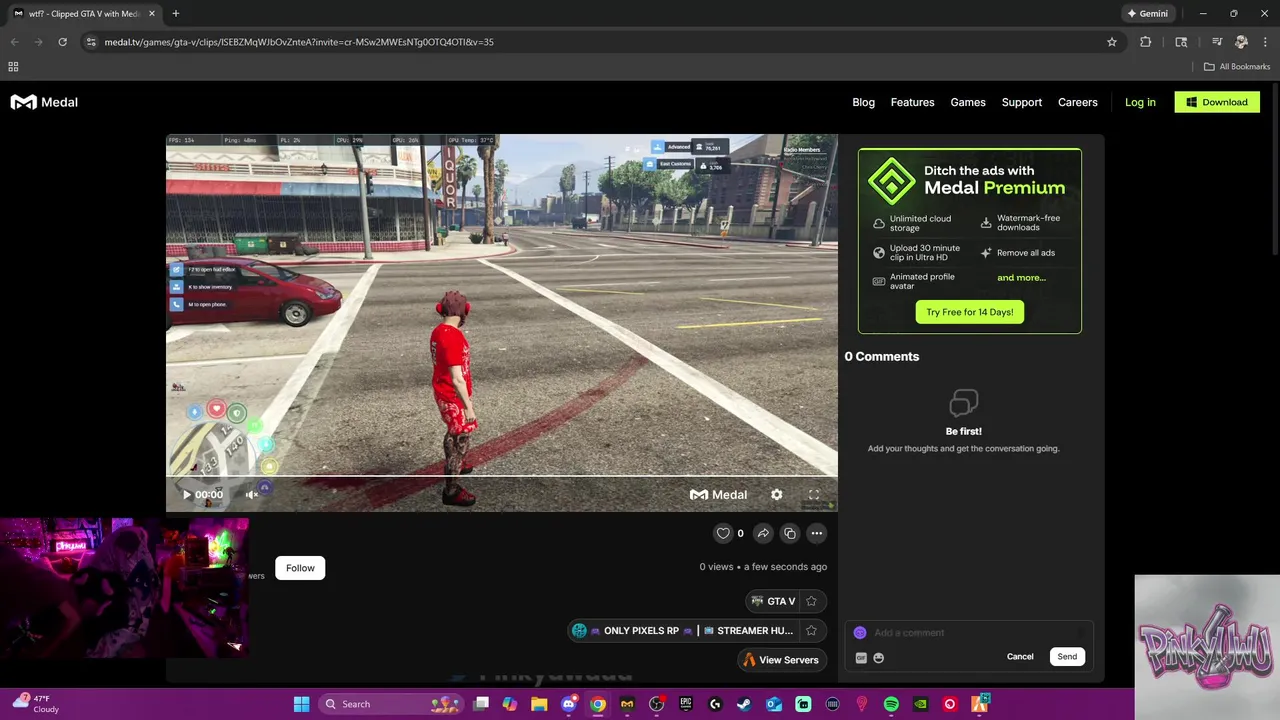This screenshot has width=1280, height=720.
Task: Open Discord from taskbar
Action: click(x=568, y=704)
